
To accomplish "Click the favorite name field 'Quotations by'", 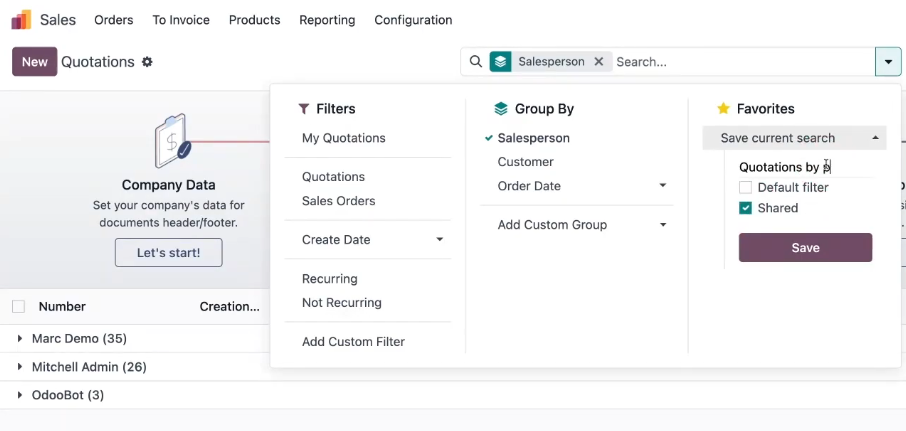I will tap(807, 168).
